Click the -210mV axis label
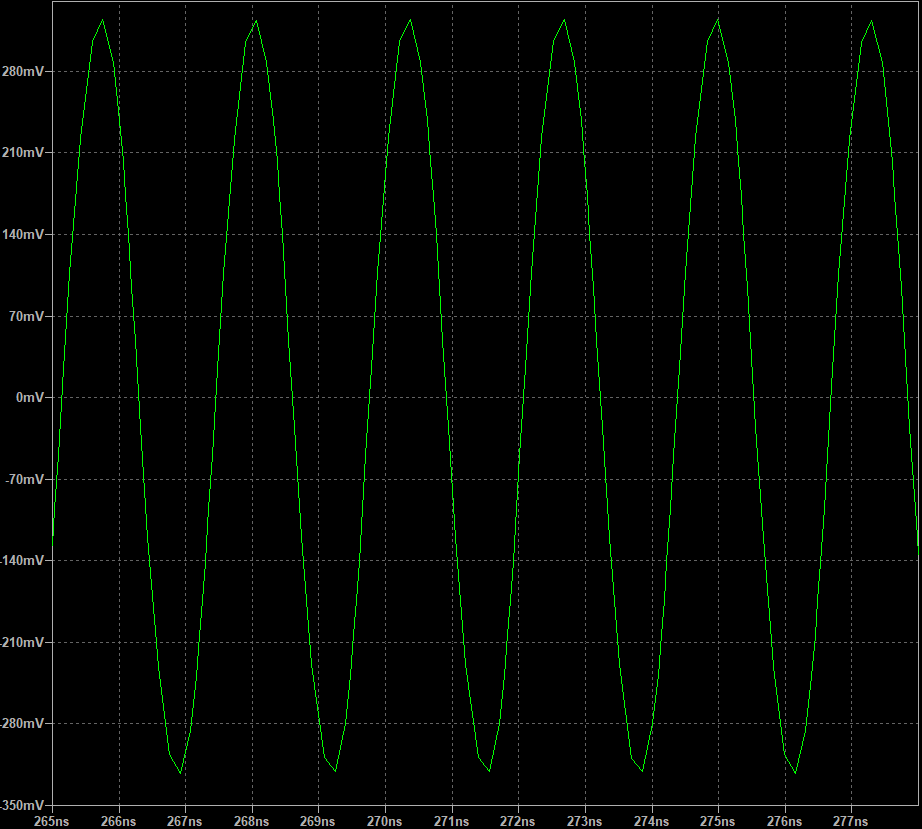 coord(22,642)
